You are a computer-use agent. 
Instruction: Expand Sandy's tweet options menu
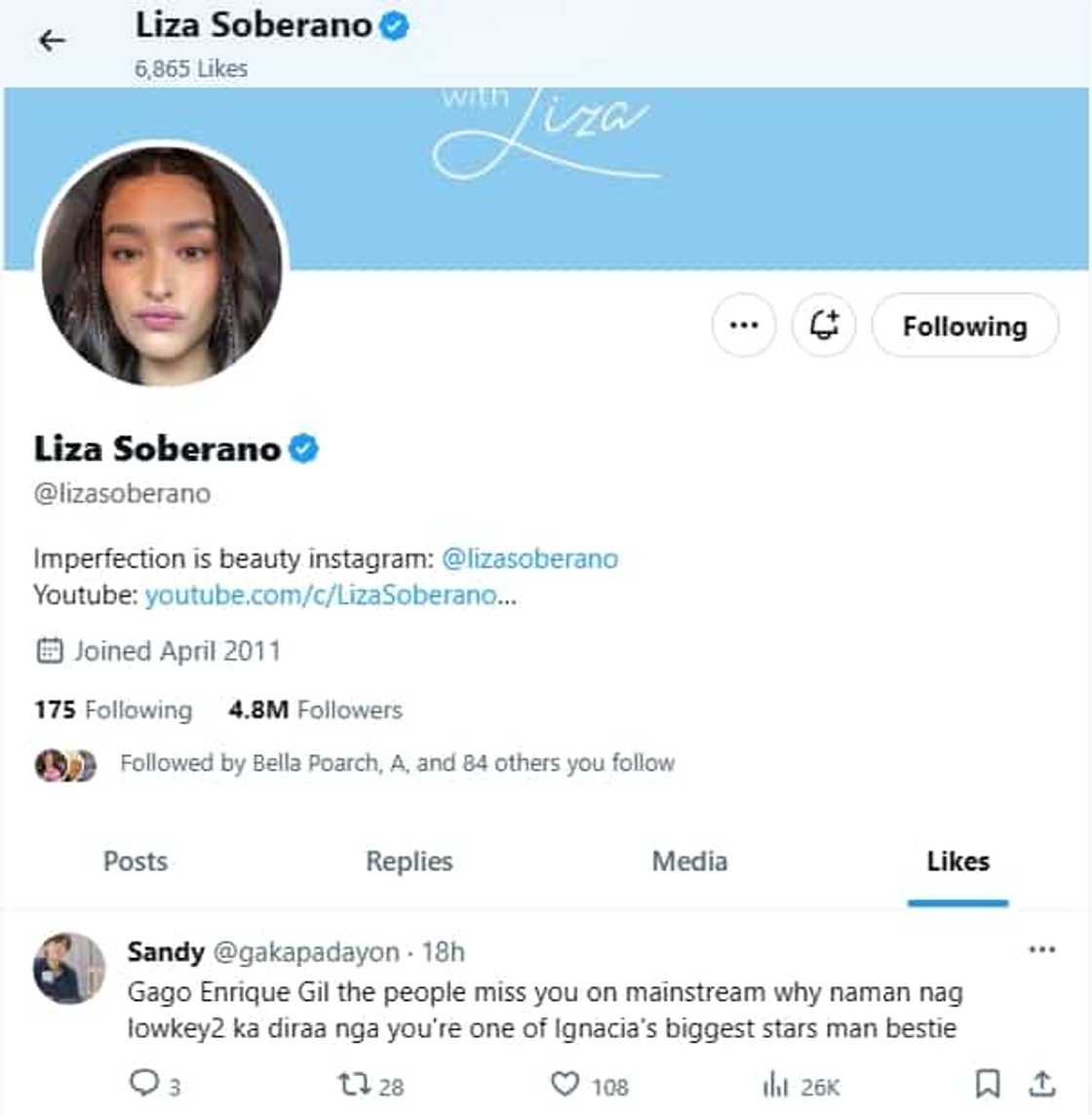[x=1041, y=949]
